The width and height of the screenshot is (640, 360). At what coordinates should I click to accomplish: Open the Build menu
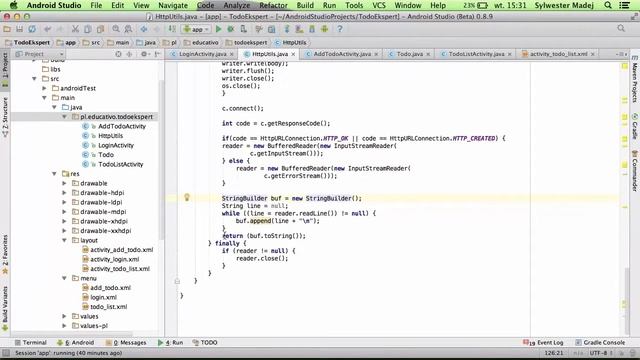coord(305,5)
